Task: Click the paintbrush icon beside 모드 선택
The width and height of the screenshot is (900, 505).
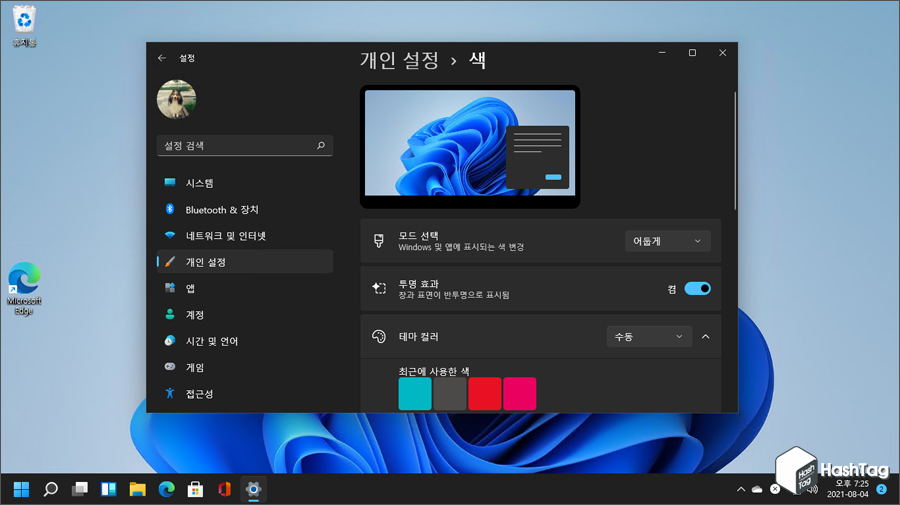Action: [x=379, y=241]
